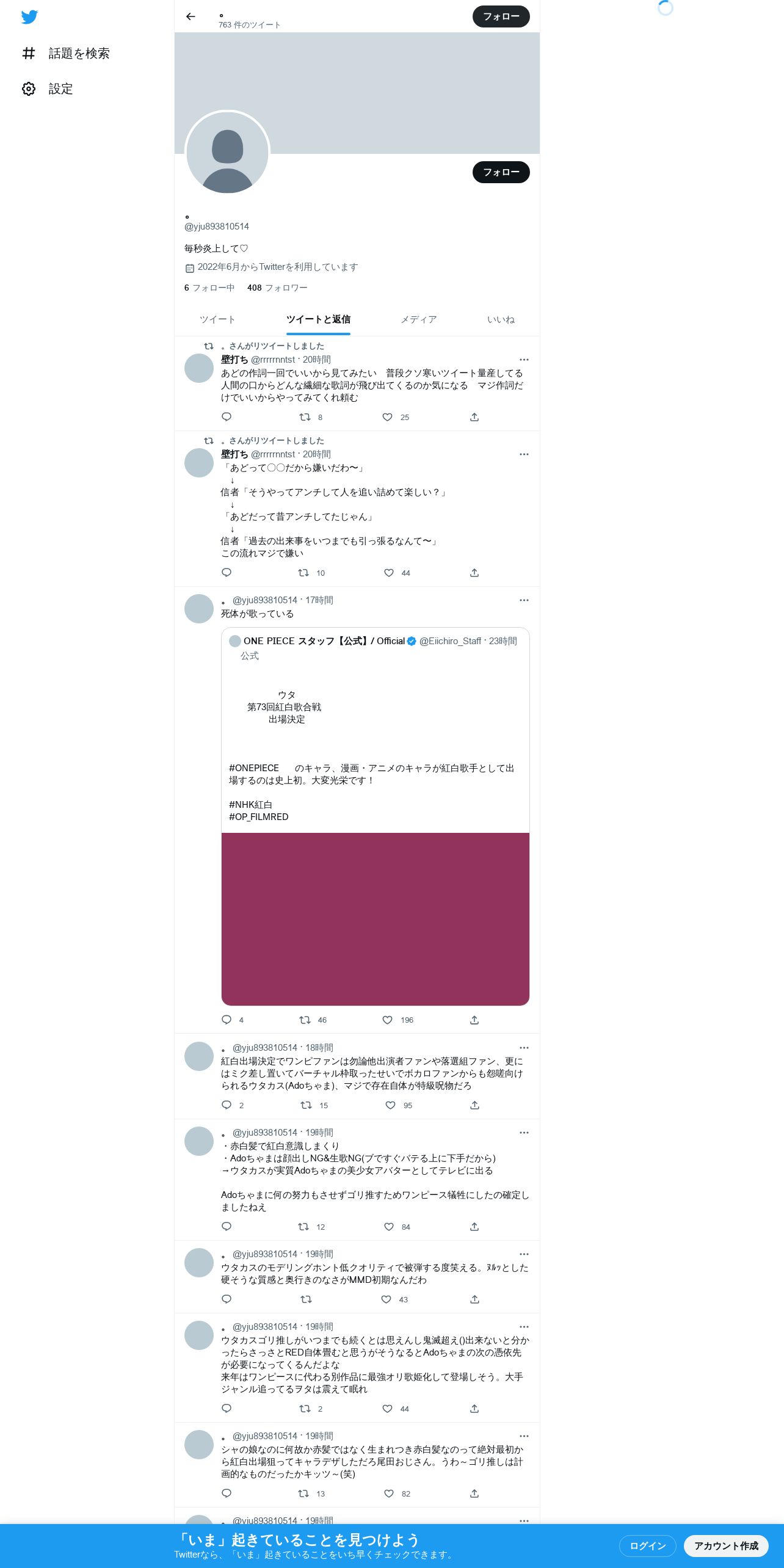Go back using the arrow icon
This screenshot has height=1568, width=784.
[x=191, y=16]
